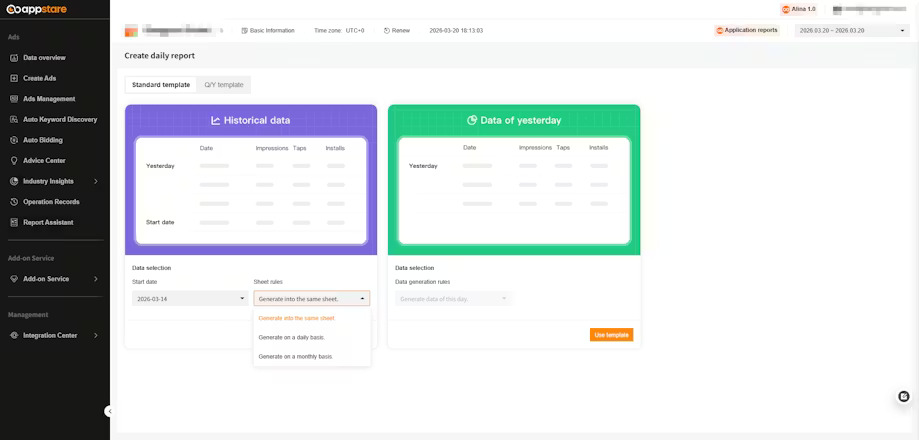The image size is (919, 440).
Task: Choose Generate on a monthly basis
Action: pos(296,357)
